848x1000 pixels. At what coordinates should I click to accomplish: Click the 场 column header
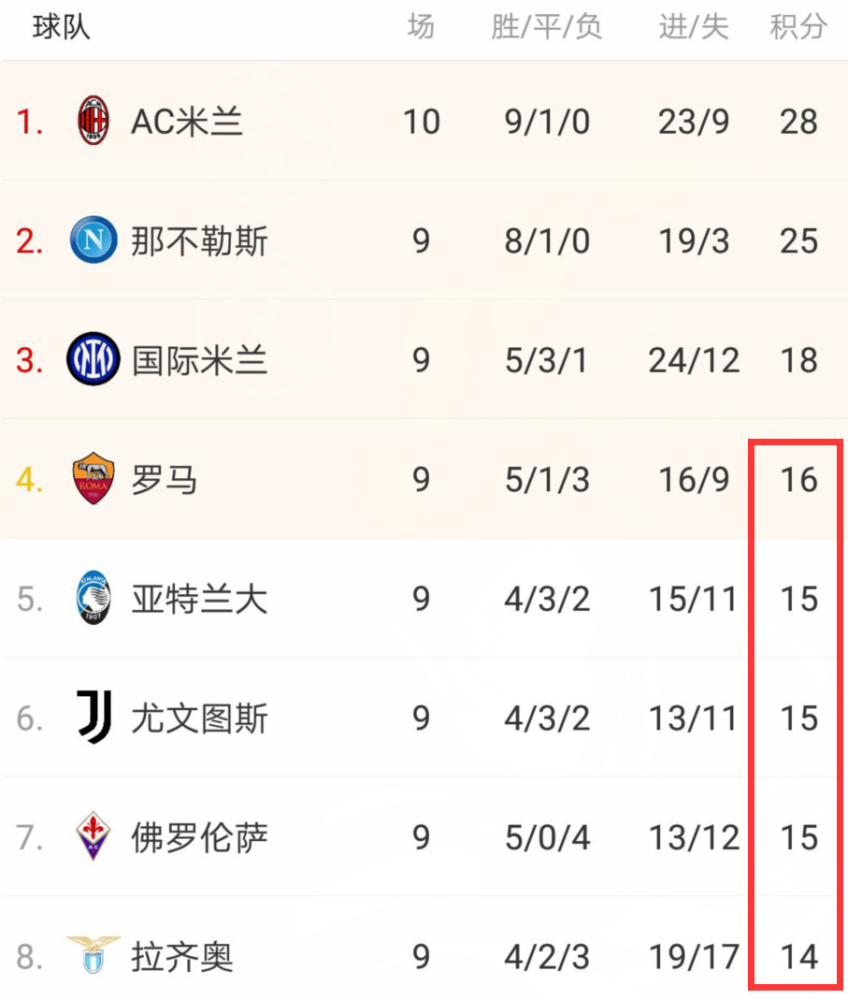421,27
